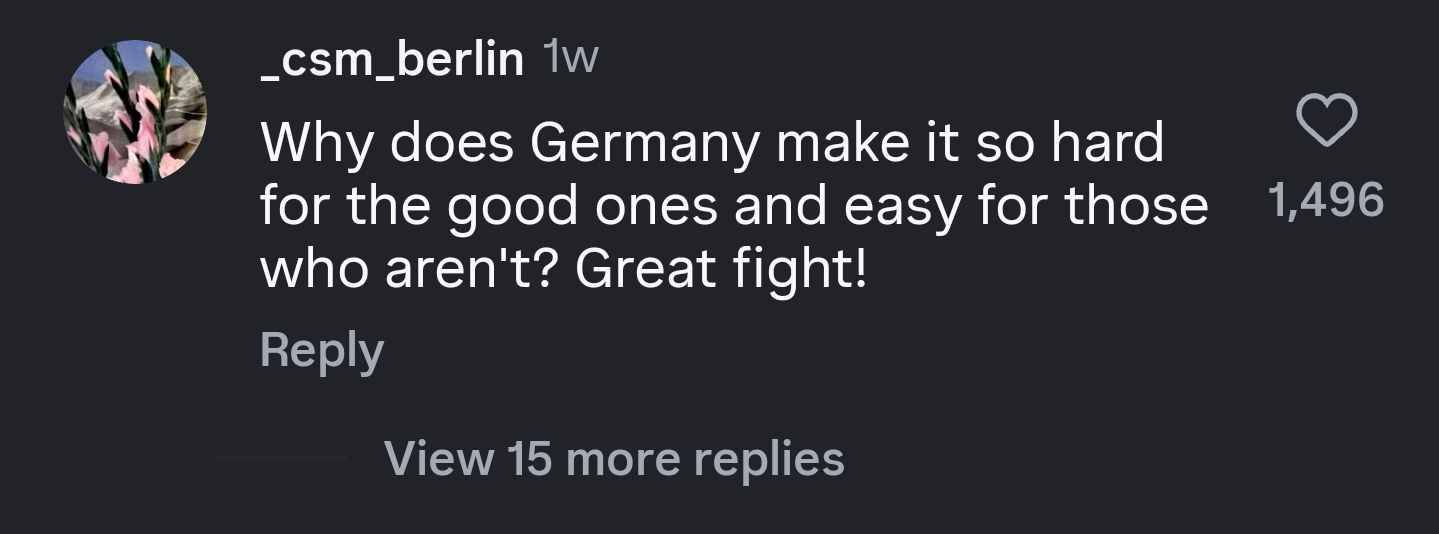Image resolution: width=1439 pixels, height=534 pixels.
Task: Click the 1w timestamp
Action: click(569, 60)
